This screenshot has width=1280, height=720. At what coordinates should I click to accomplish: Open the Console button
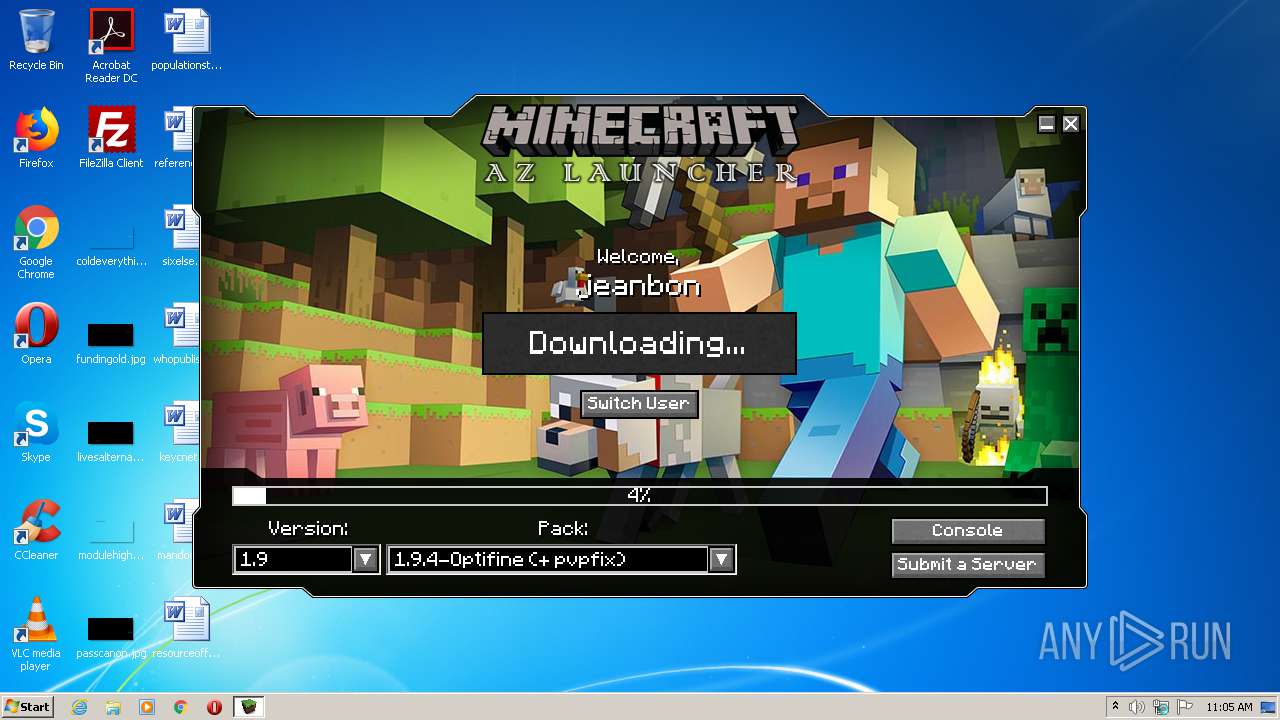pyautogui.click(x=967, y=530)
